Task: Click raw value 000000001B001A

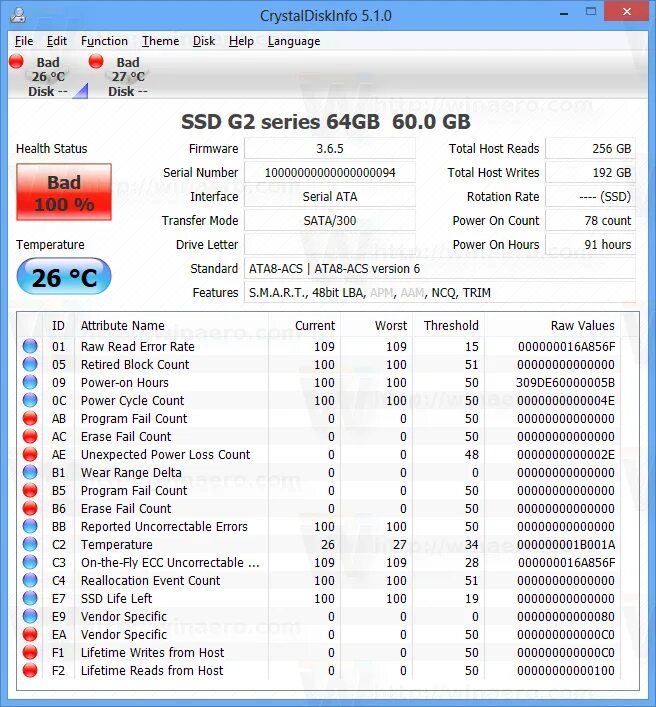Action: point(566,544)
